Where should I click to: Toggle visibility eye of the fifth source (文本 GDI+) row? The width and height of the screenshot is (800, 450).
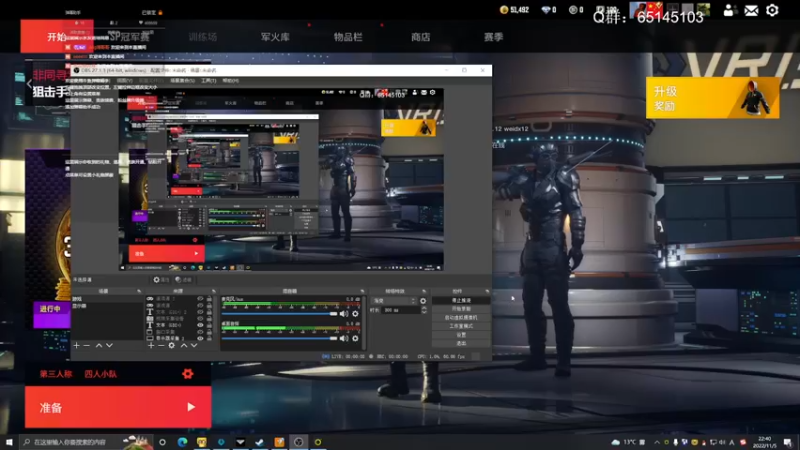[200, 325]
